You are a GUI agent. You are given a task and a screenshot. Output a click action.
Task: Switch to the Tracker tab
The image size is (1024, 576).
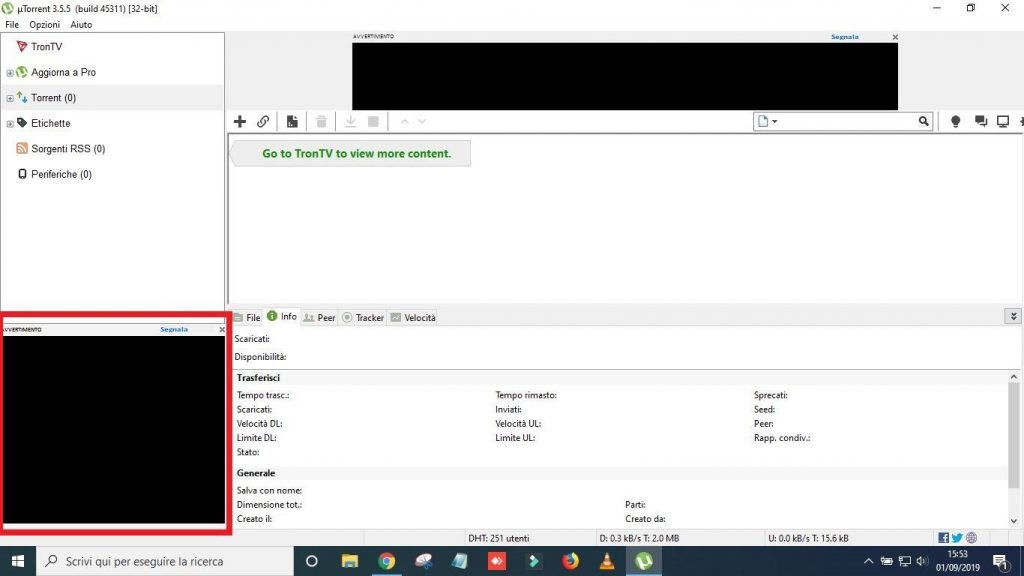coord(363,317)
